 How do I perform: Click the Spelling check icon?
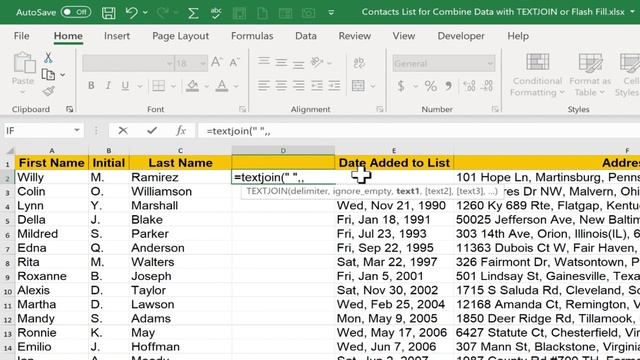[216, 13]
